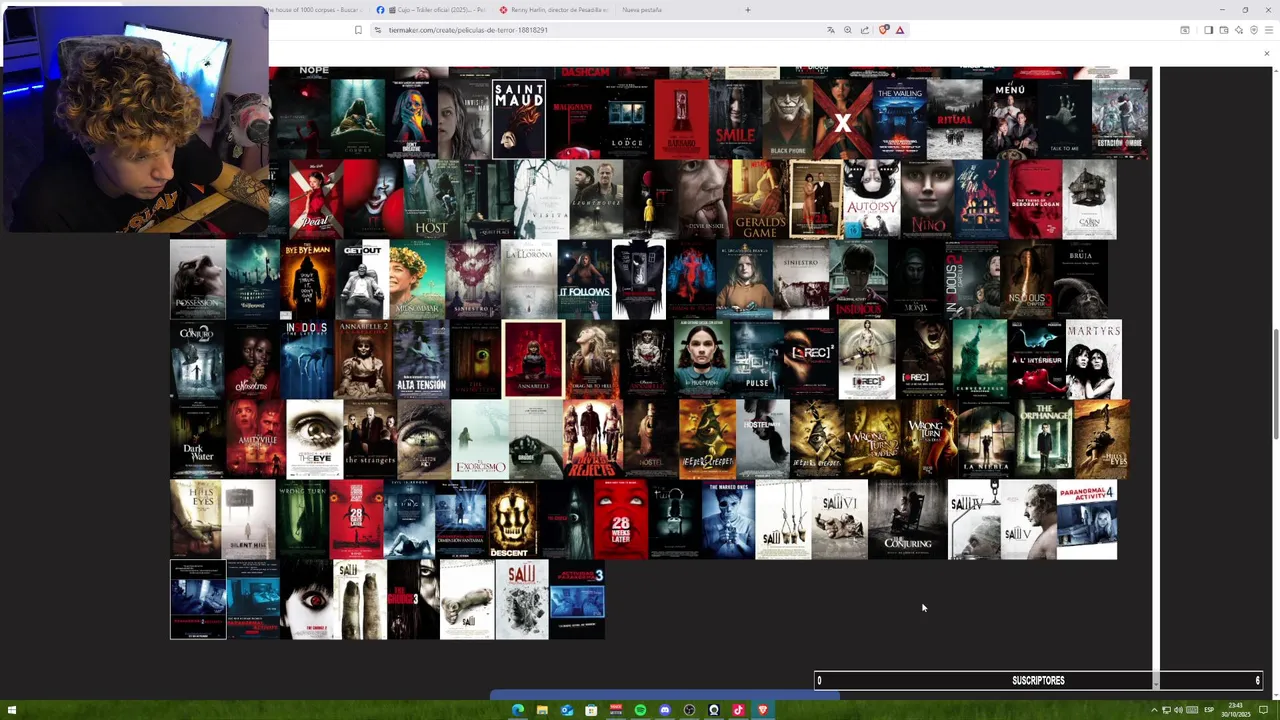Select The Eye poster
This screenshot has width=1280, height=720.
tap(315, 439)
